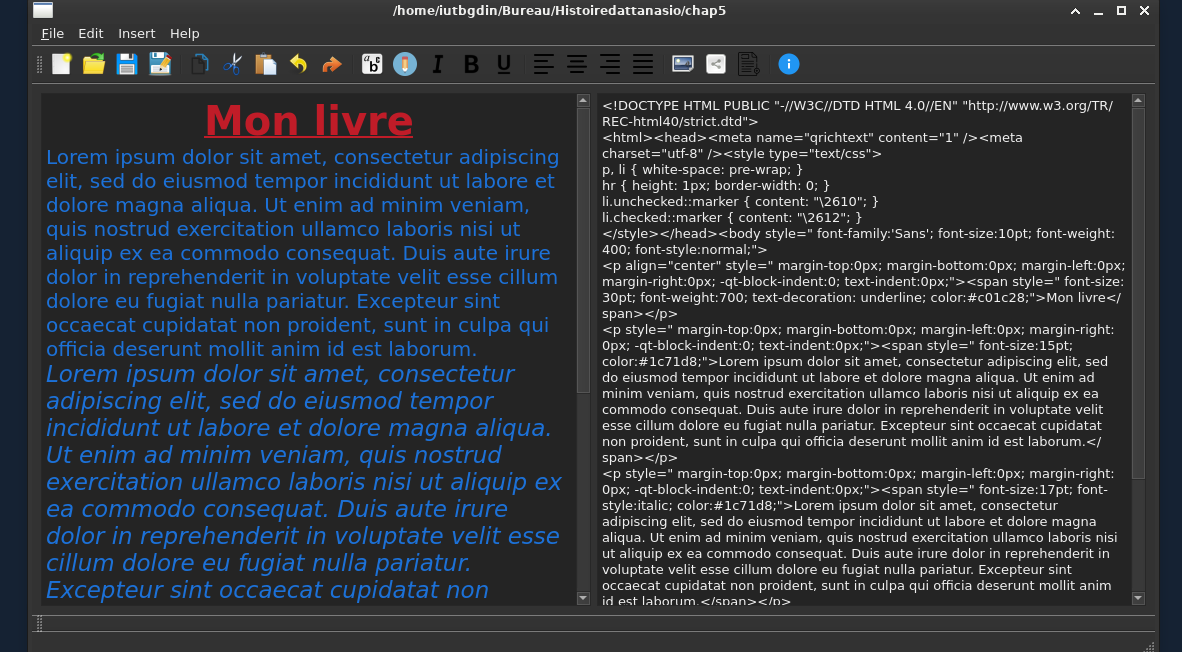This screenshot has height=652, width=1182.
Task: Open the Insert menu
Action: click(x=136, y=33)
